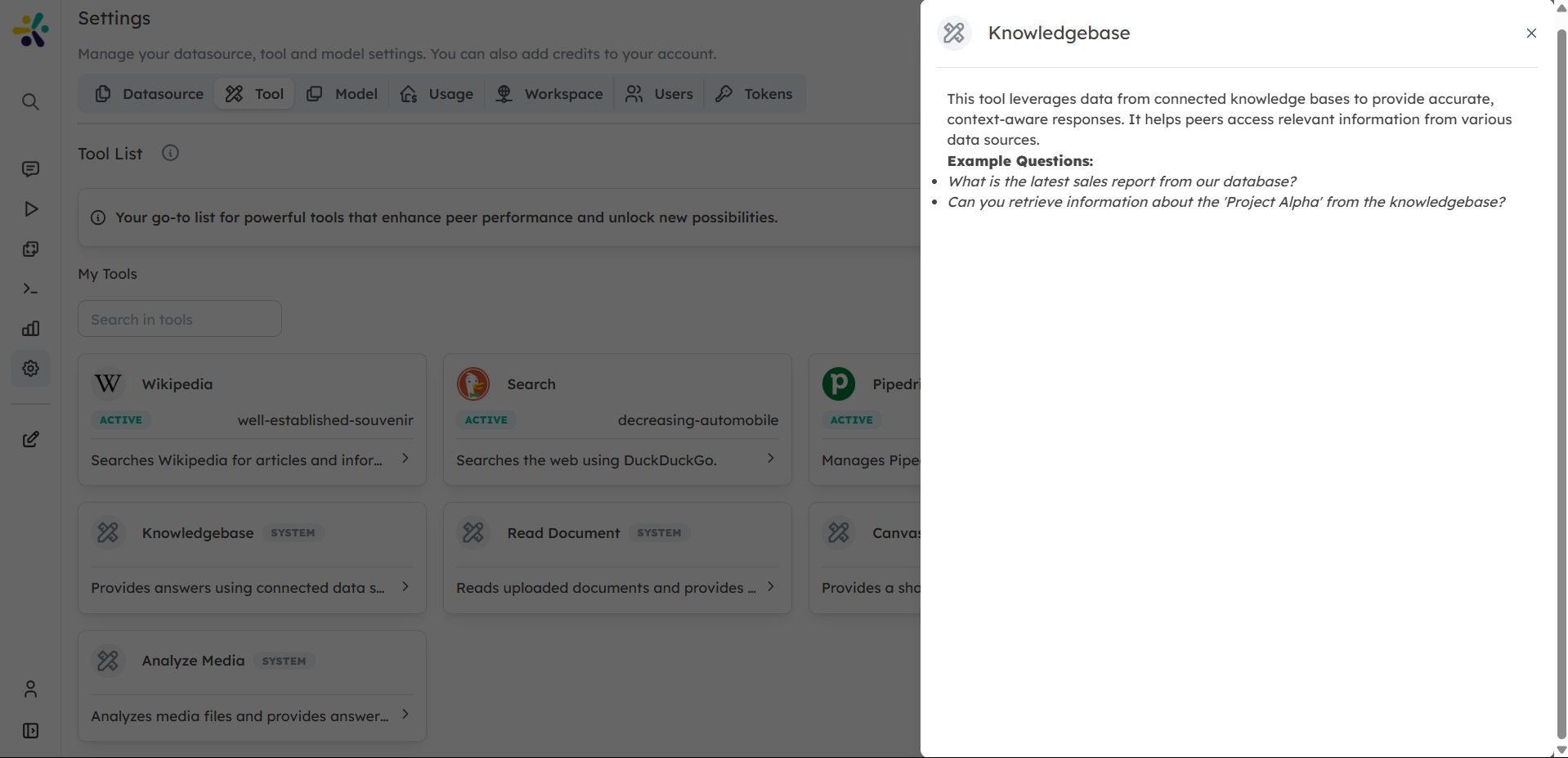The width and height of the screenshot is (1568, 758).
Task: Expand the Read Document tool details chevron
Action: (770, 586)
